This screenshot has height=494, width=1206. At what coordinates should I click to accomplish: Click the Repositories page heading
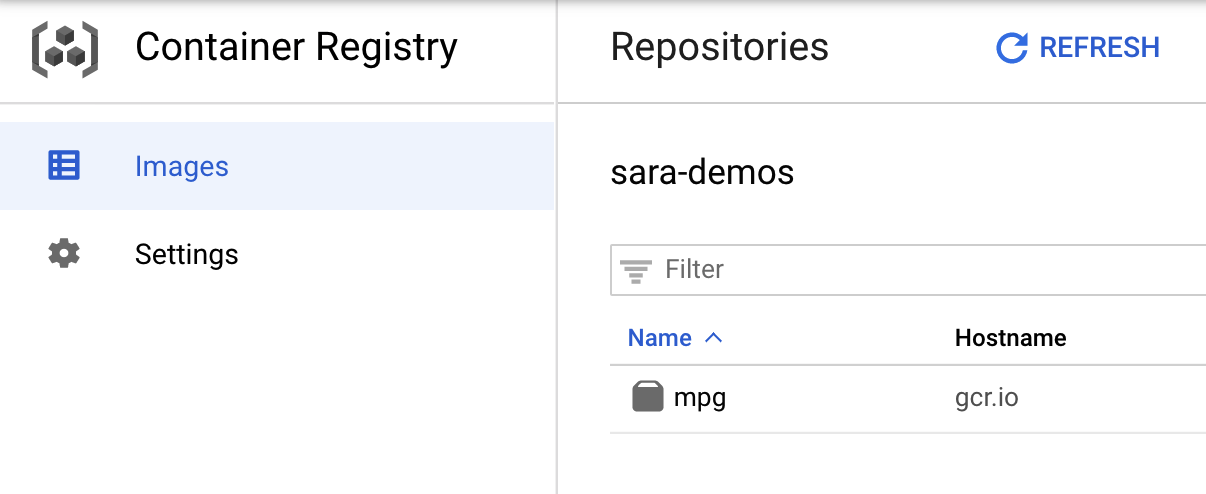719,47
